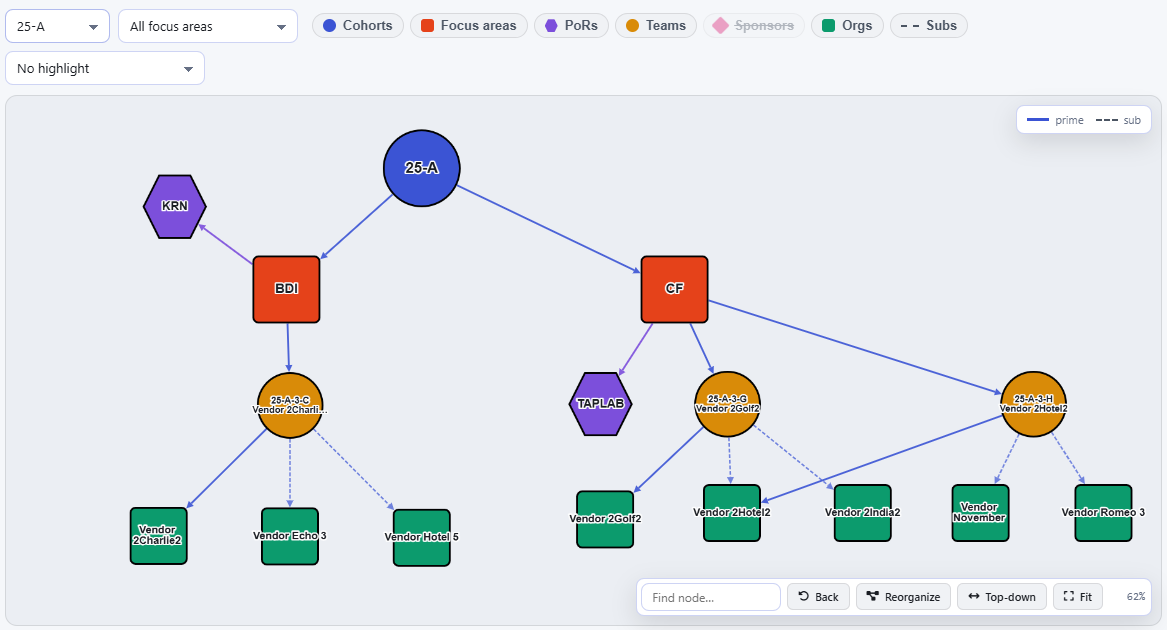Screen dimensions: 1167x630
Task: Click the Back button
Action: (x=818, y=596)
